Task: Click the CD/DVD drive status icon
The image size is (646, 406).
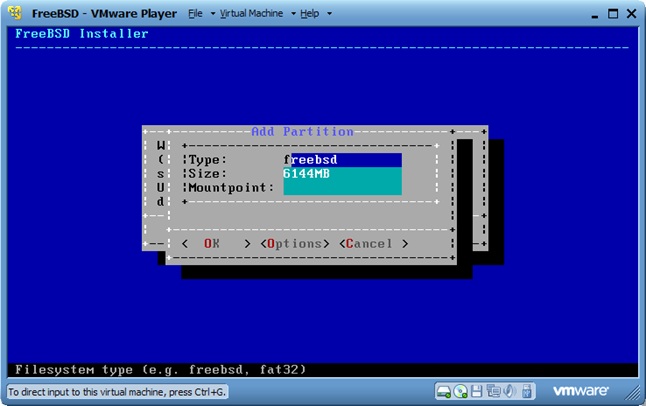Action: pyautogui.click(x=460, y=391)
